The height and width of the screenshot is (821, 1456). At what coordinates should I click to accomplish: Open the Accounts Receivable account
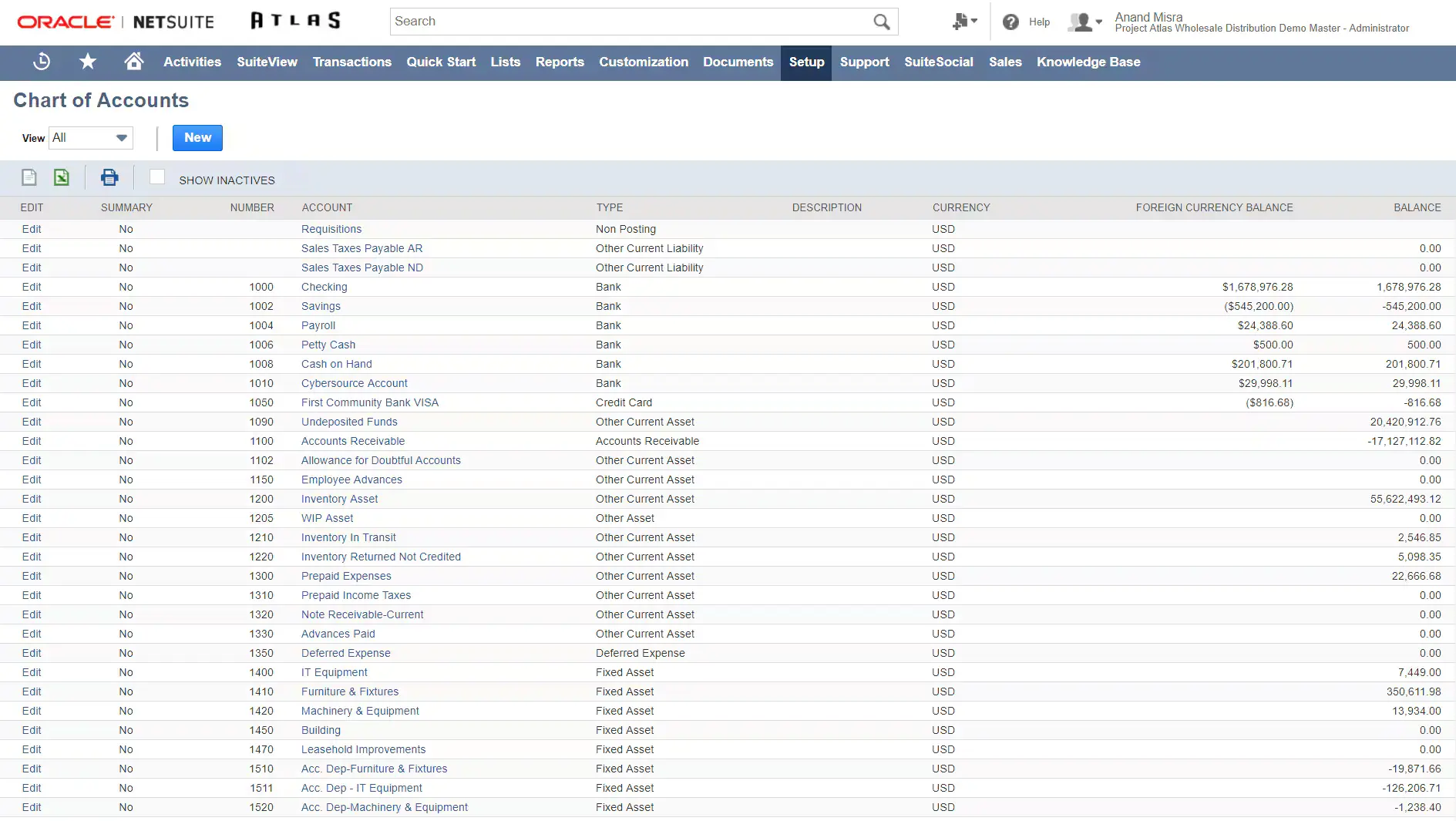352,441
